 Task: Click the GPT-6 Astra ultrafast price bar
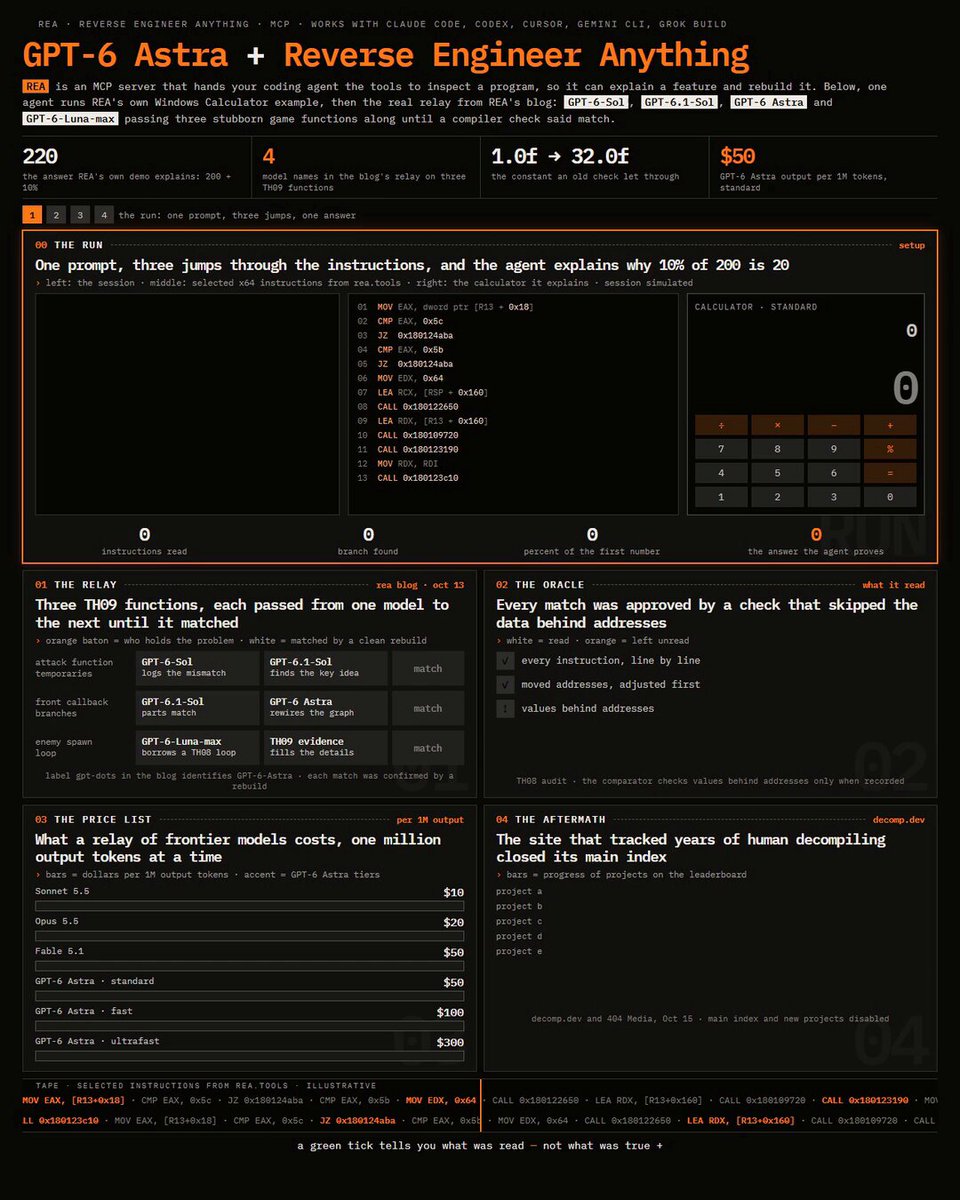(249, 1056)
